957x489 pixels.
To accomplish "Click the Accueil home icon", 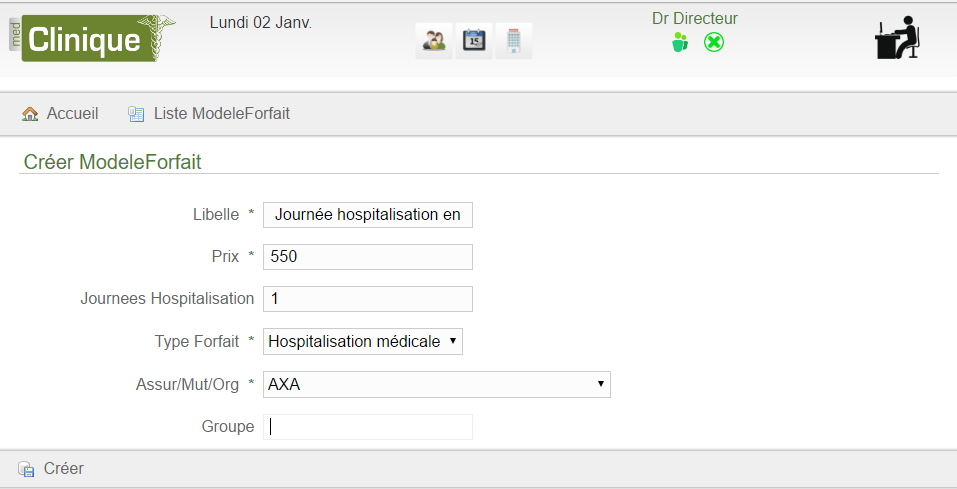I will pyautogui.click(x=30, y=114).
